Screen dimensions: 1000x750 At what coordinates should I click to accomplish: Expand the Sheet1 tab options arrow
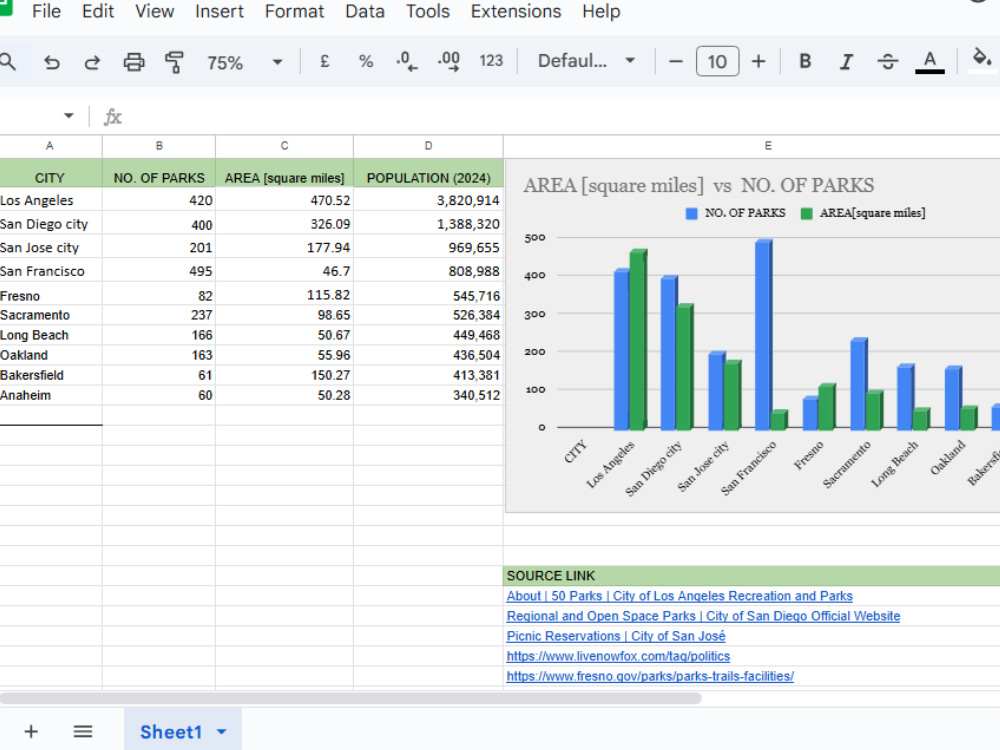click(221, 732)
